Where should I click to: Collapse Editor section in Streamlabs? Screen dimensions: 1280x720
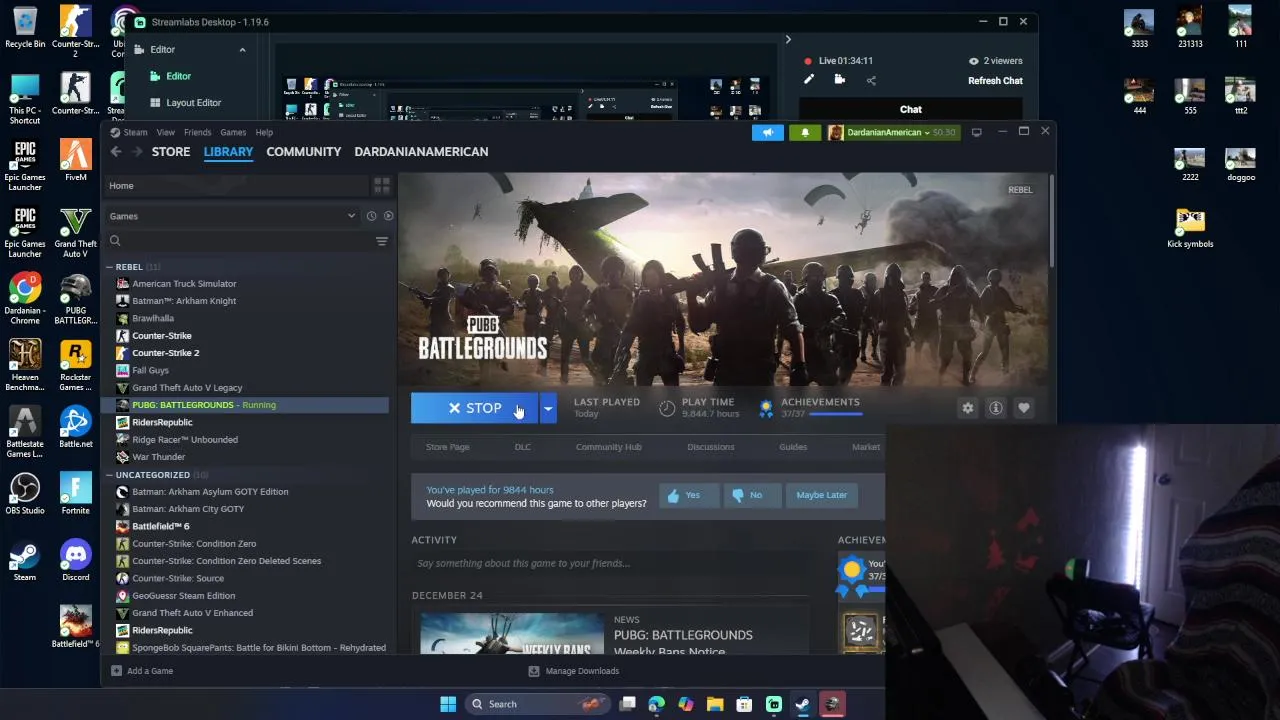(242, 50)
